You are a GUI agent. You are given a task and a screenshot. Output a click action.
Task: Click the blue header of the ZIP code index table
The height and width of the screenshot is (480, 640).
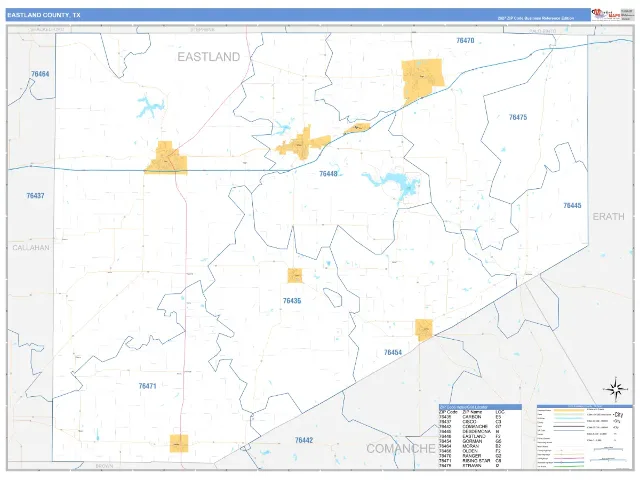(x=480, y=407)
